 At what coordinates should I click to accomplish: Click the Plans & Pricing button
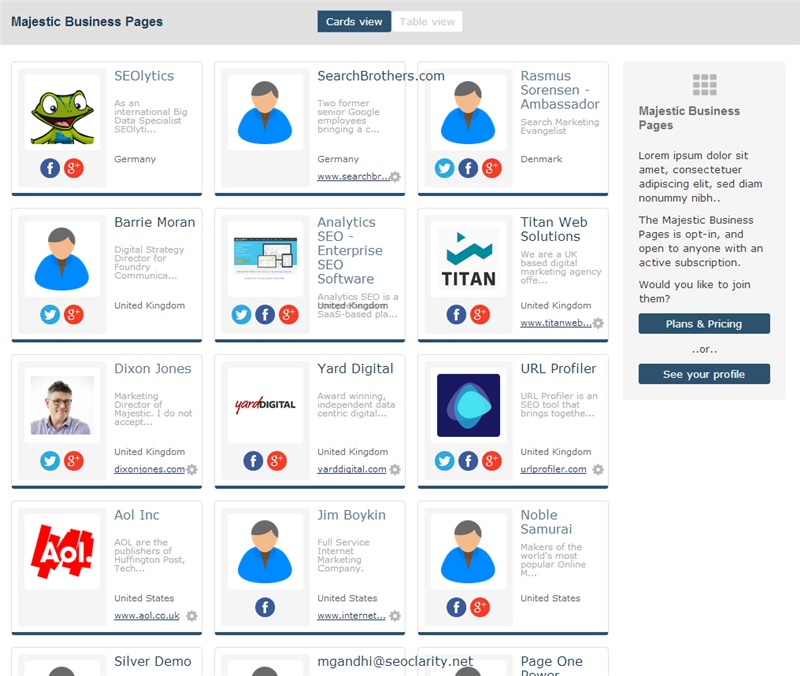click(704, 323)
